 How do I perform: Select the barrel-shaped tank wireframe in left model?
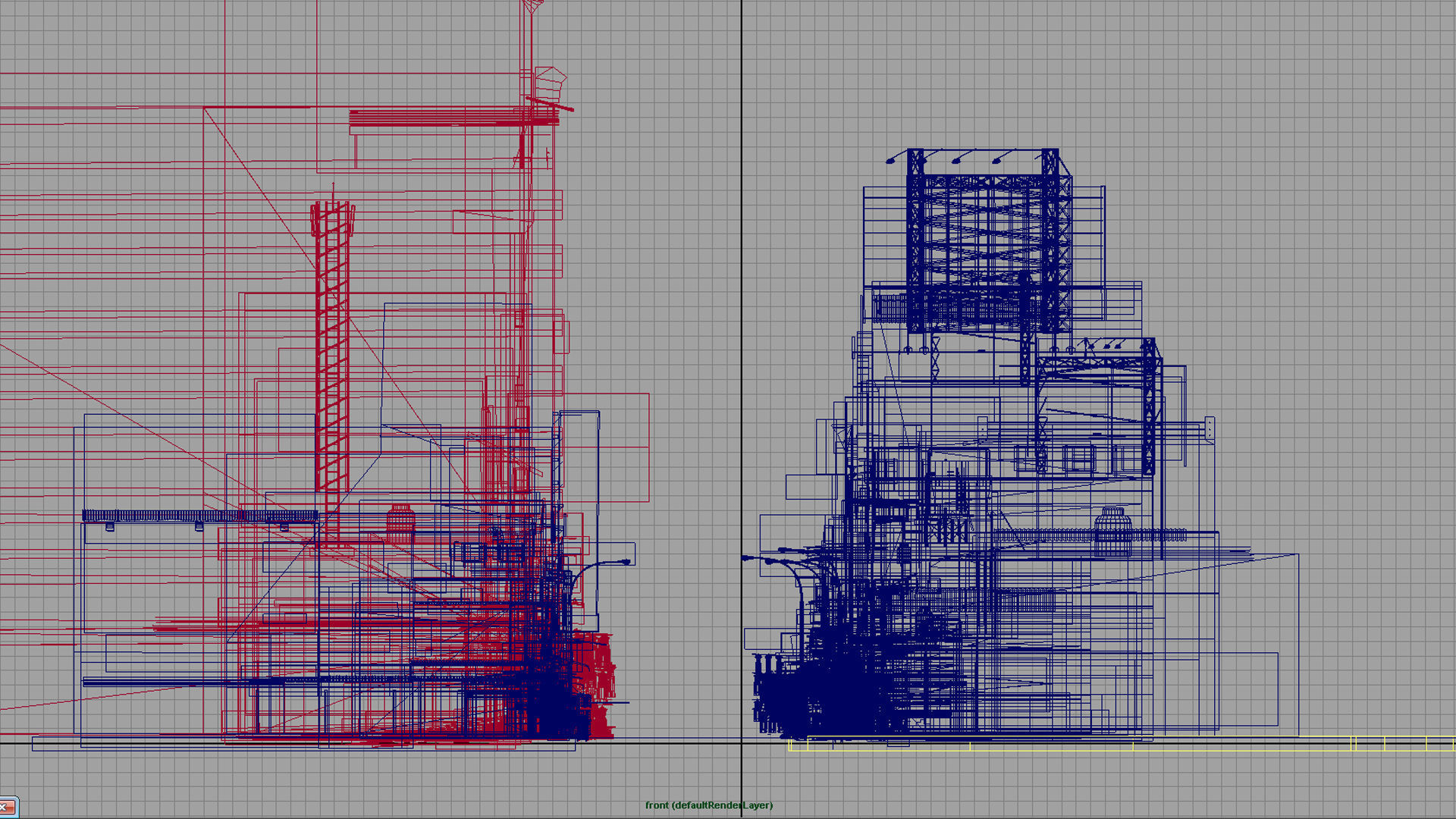tap(400, 522)
